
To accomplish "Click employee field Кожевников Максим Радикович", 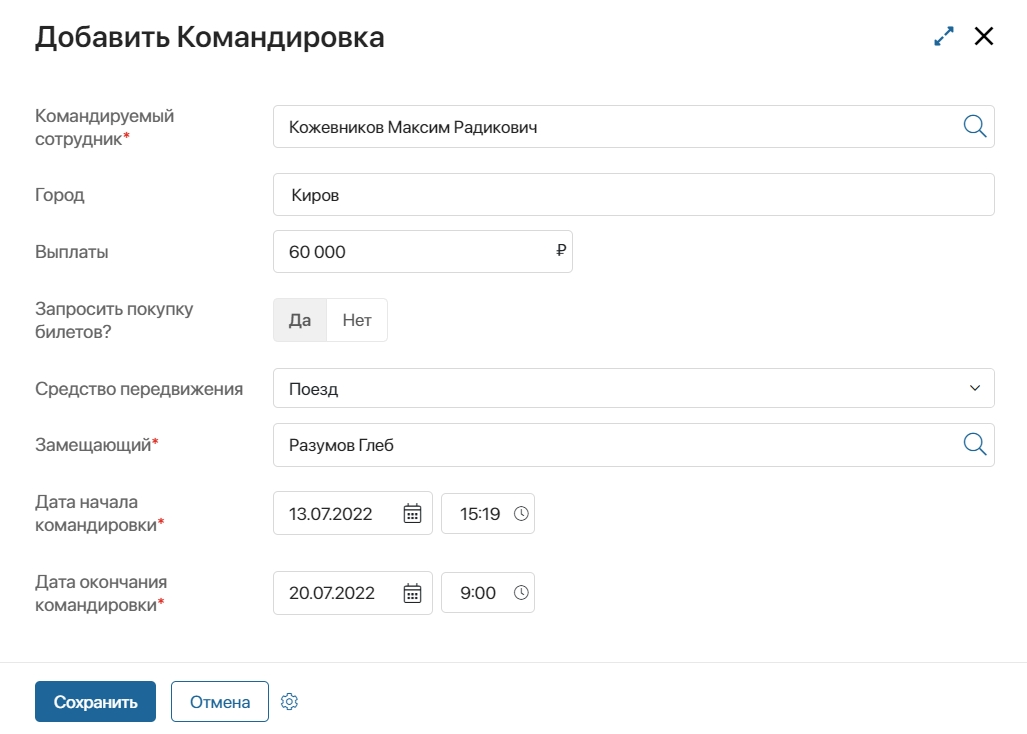I will [610, 127].
